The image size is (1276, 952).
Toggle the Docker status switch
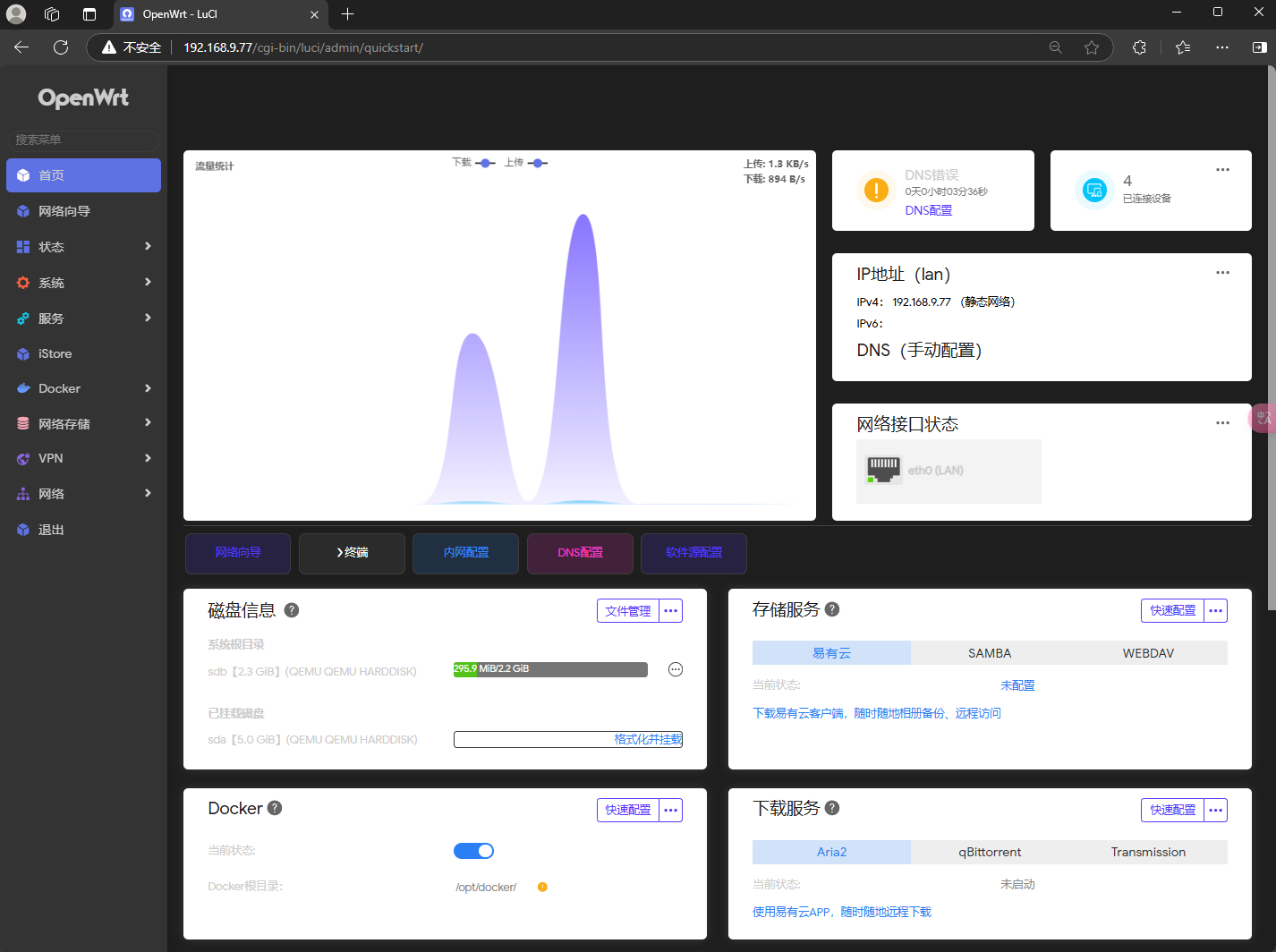point(473,851)
